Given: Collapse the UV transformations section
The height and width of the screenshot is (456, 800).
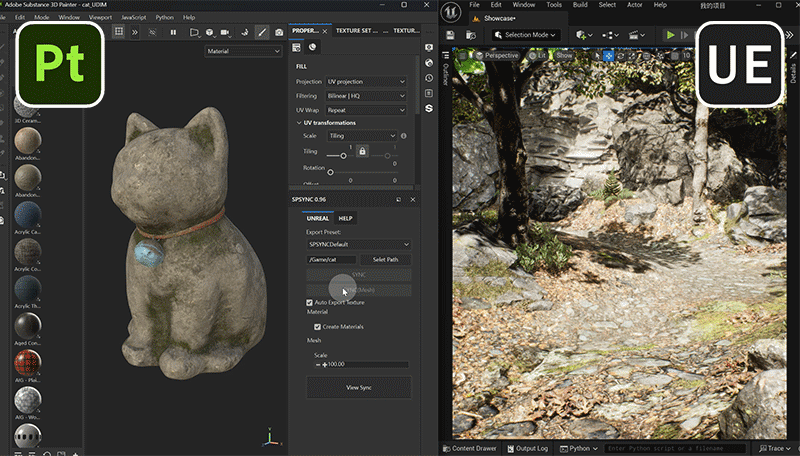Looking at the screenshot, I should click(299, 123).
